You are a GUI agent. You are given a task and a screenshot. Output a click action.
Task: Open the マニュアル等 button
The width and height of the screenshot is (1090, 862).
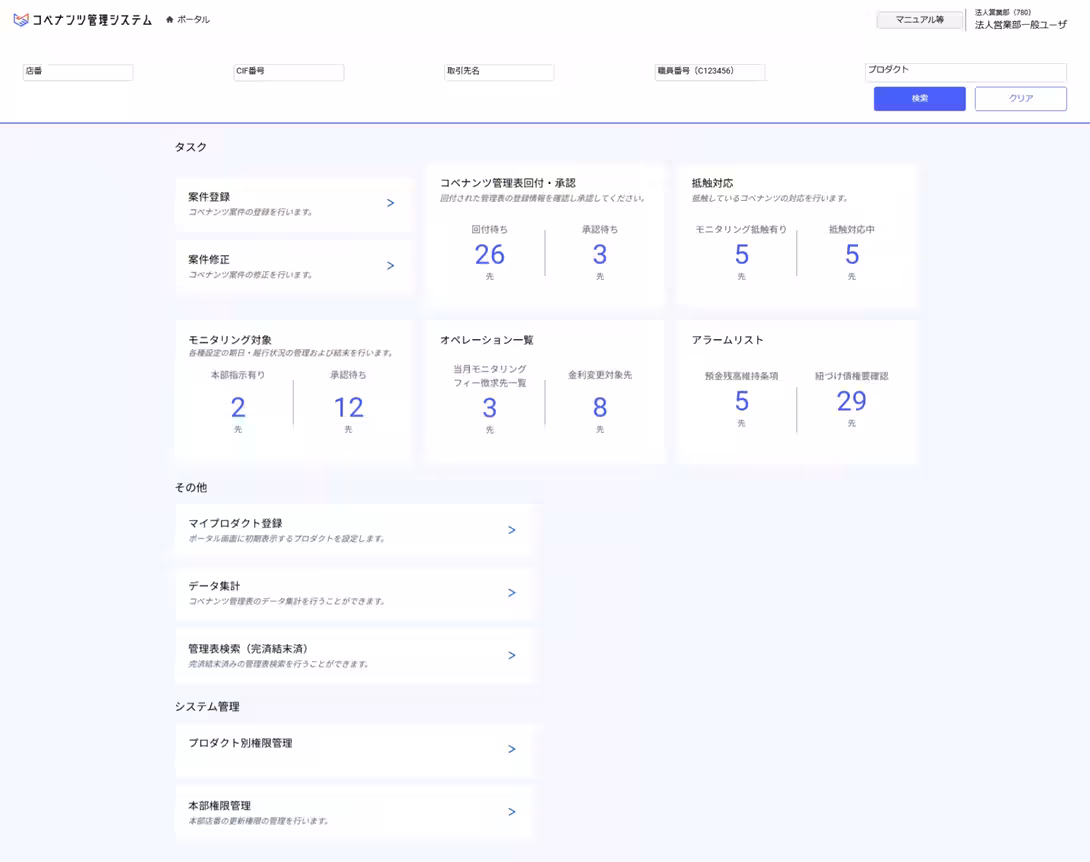[x=920, y=20]
